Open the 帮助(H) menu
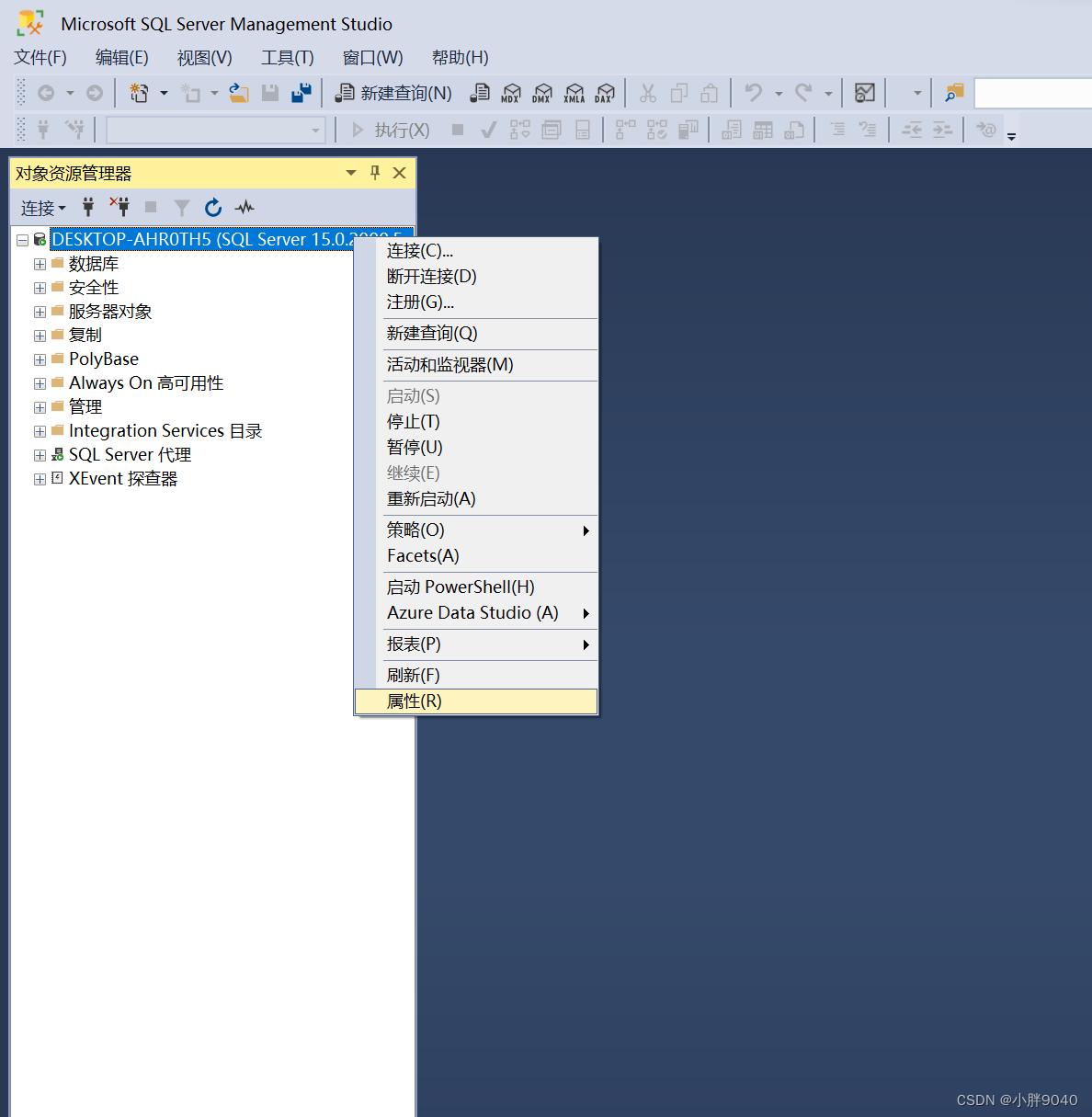1092x1117 pixels. [x=461, y=57]
